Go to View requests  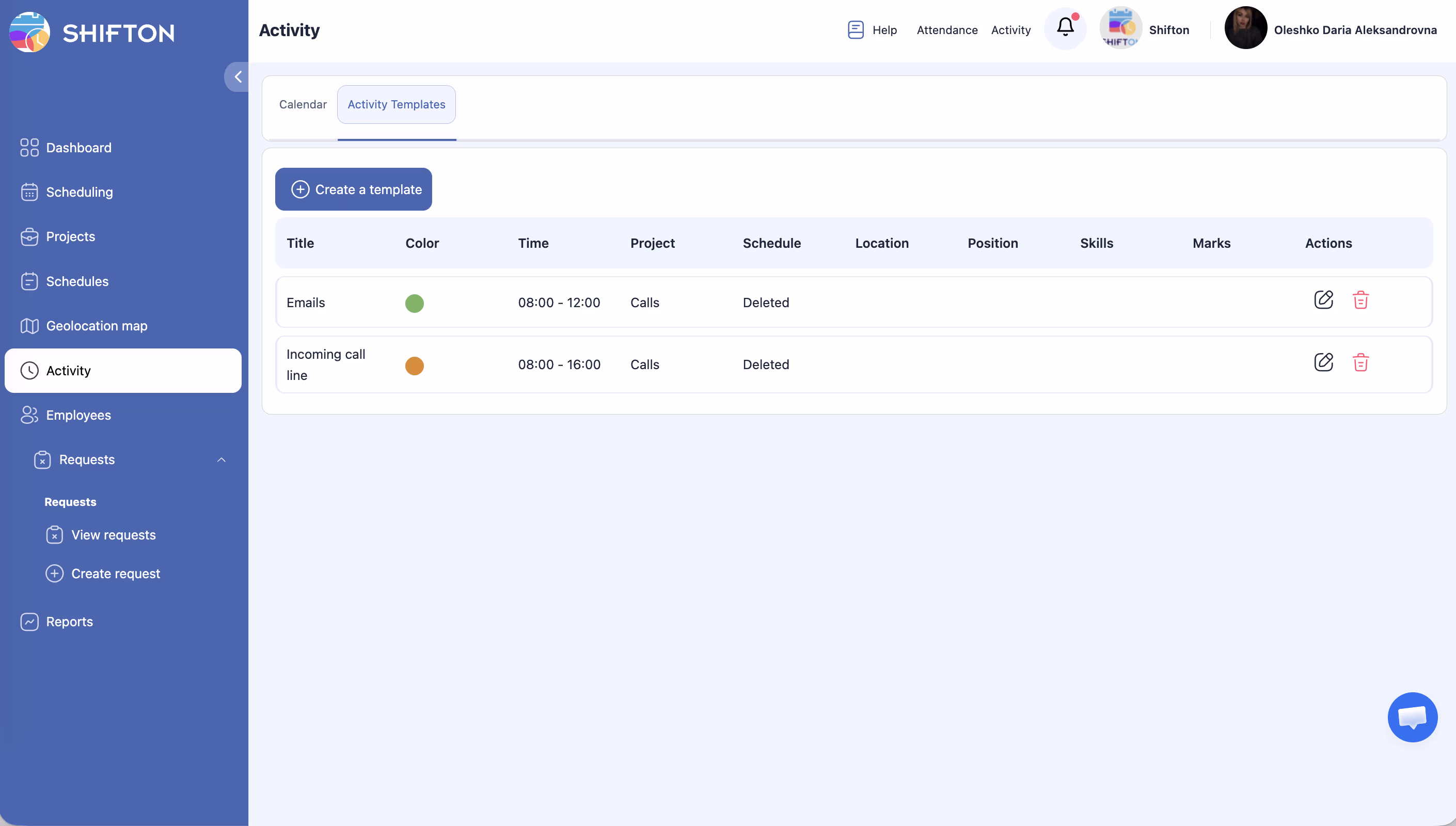(113, 535)
